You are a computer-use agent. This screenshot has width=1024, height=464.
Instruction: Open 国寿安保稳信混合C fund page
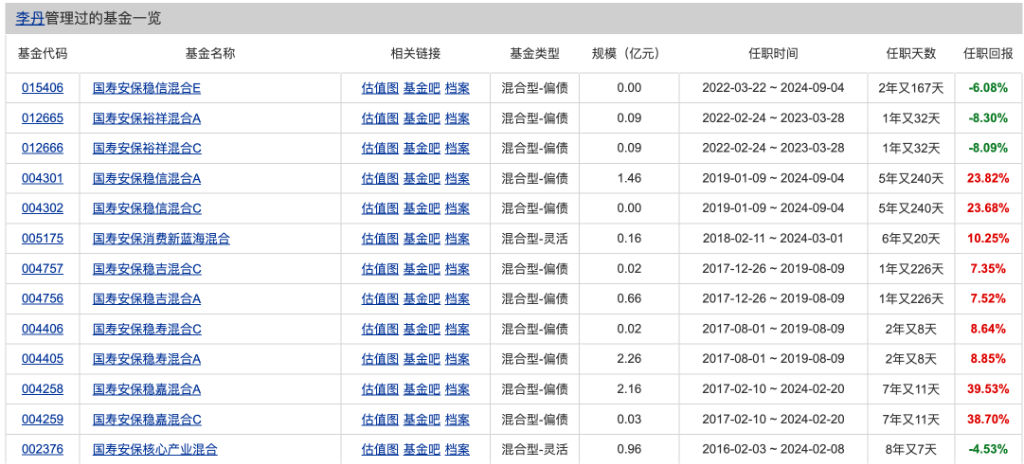pyautogui.click(x=147, y=208)
